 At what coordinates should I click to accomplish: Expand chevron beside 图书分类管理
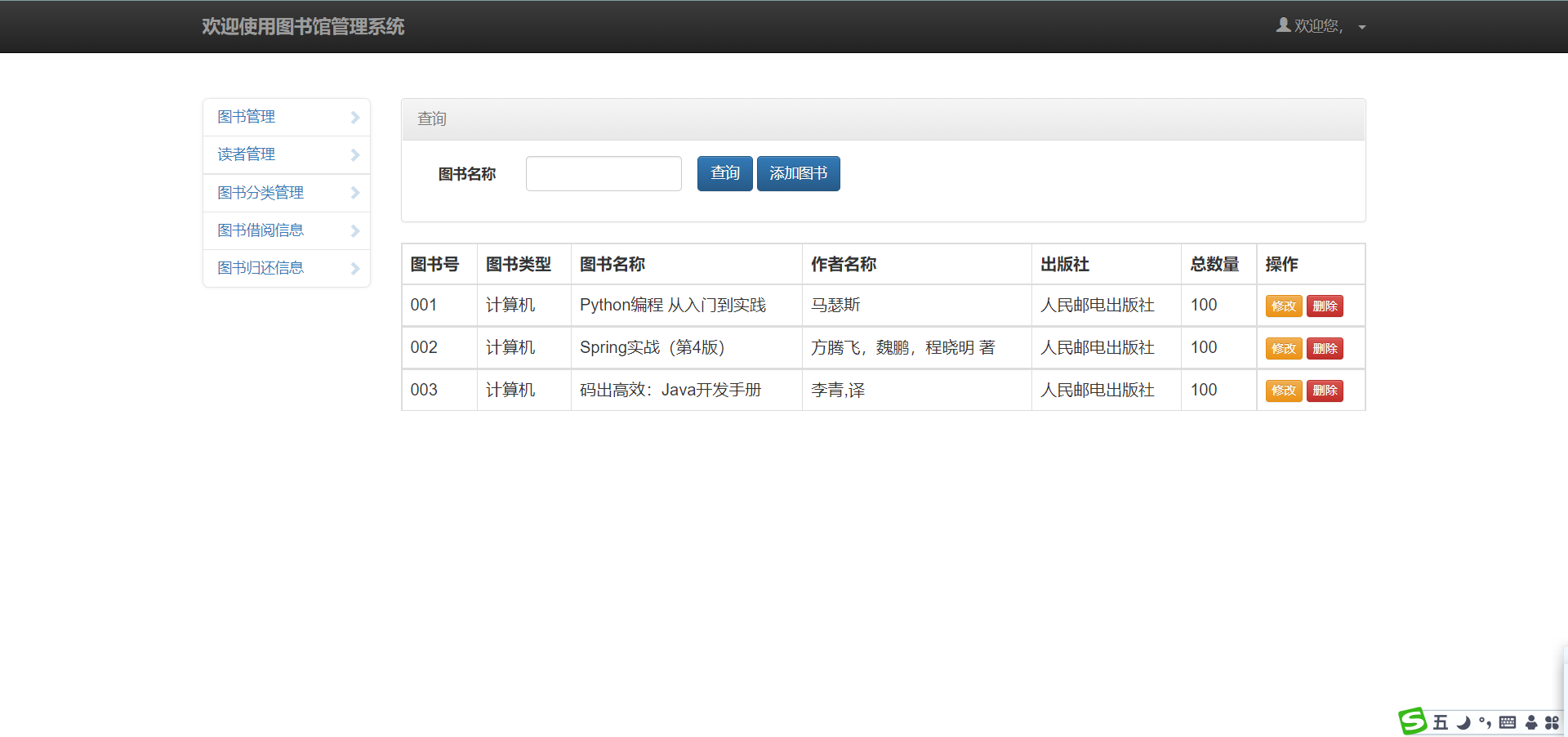pyautogui.click(x=355, y=193)
